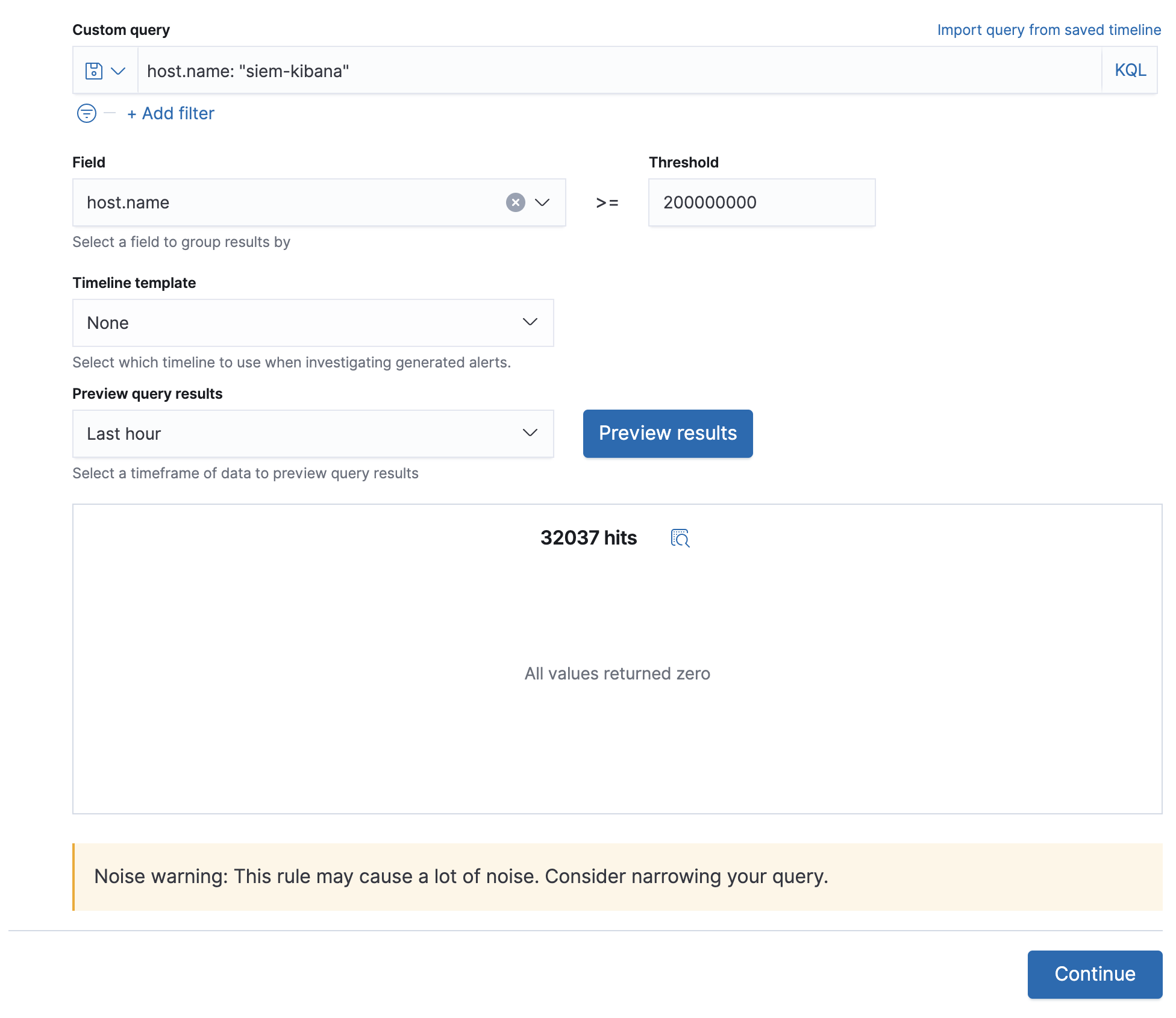Click the host.name text in Field box
The width and height of the screenshot is (1176, 1018).
(128, 202)
